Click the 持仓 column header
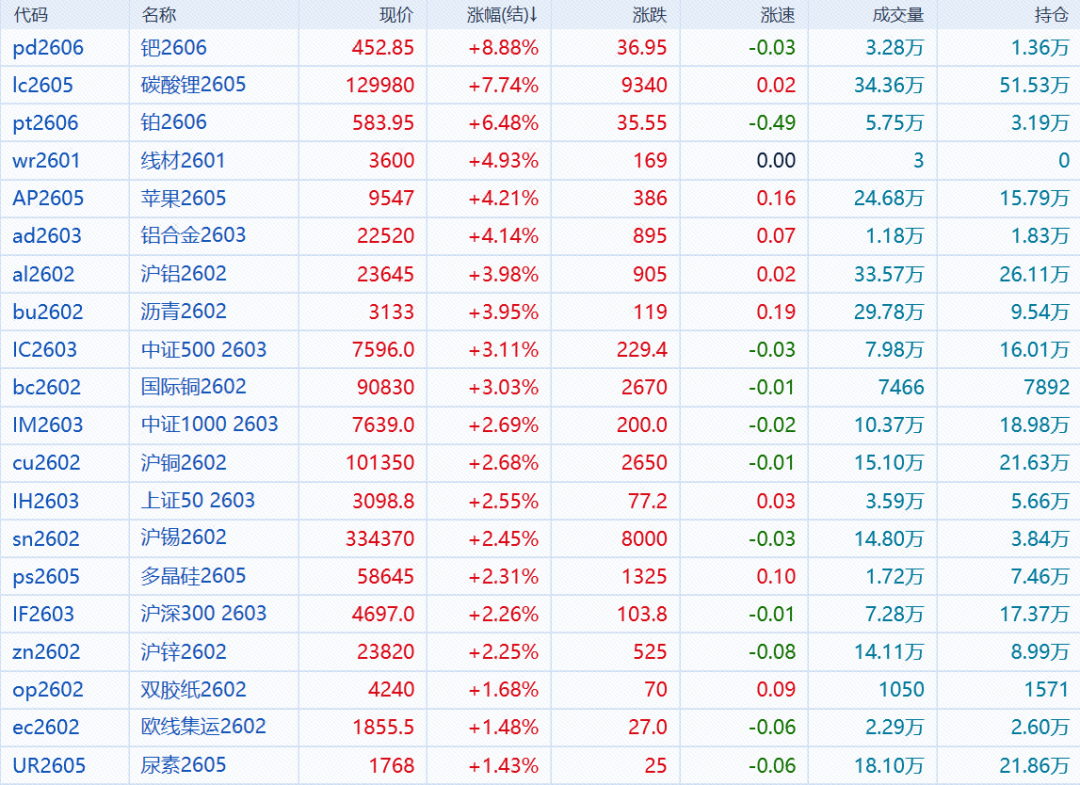The height and width of the screenshot is (785, 1080). click(1051, 15)
